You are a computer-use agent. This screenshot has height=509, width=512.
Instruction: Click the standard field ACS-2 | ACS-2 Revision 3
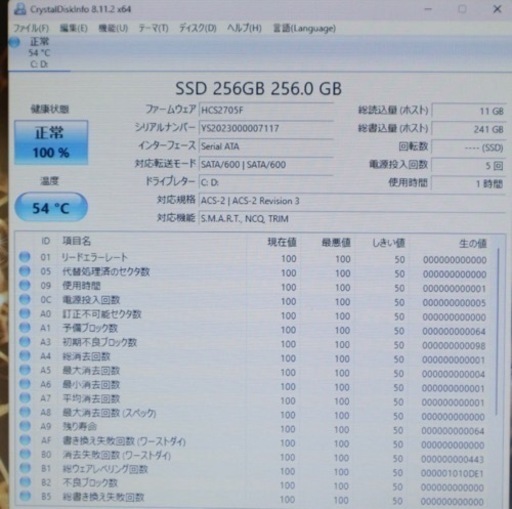352,201
